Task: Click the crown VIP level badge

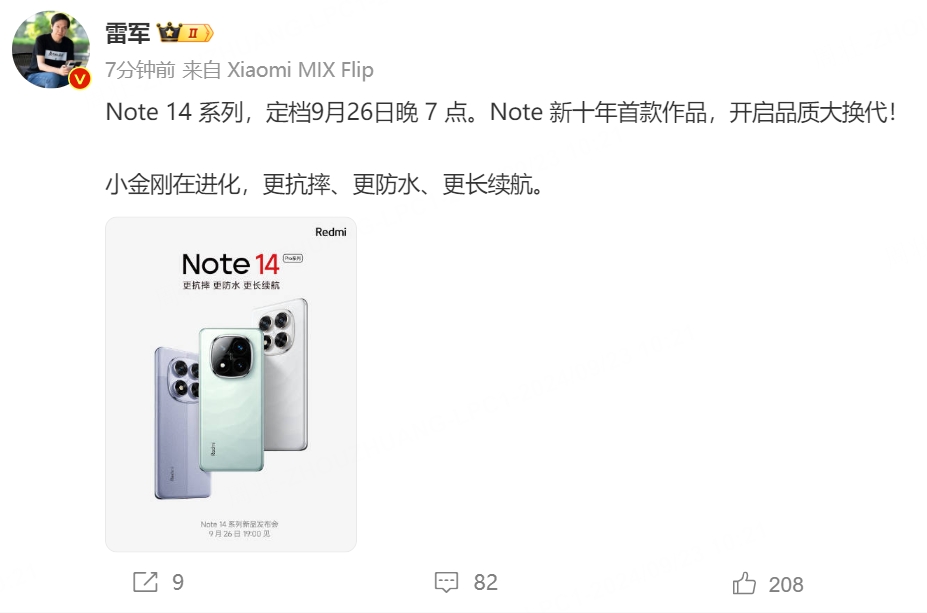Action: [x=185, y=33]
